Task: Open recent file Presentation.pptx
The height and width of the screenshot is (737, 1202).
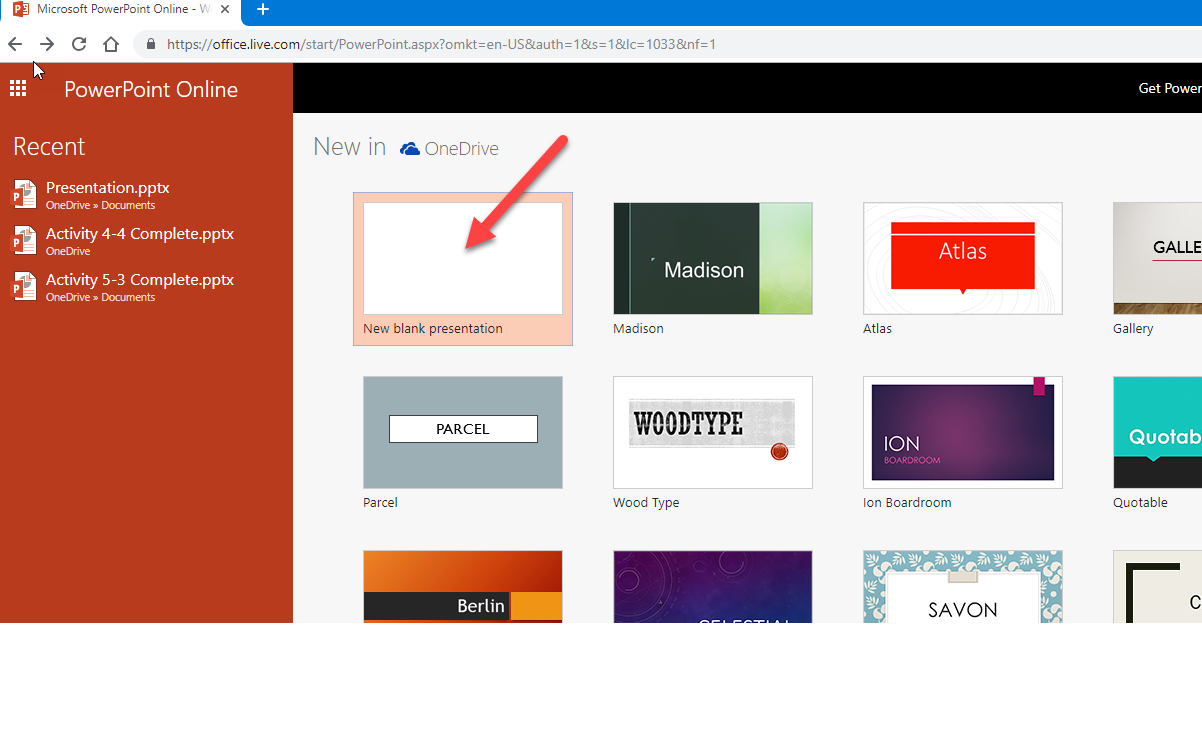Action: point(108,187)
